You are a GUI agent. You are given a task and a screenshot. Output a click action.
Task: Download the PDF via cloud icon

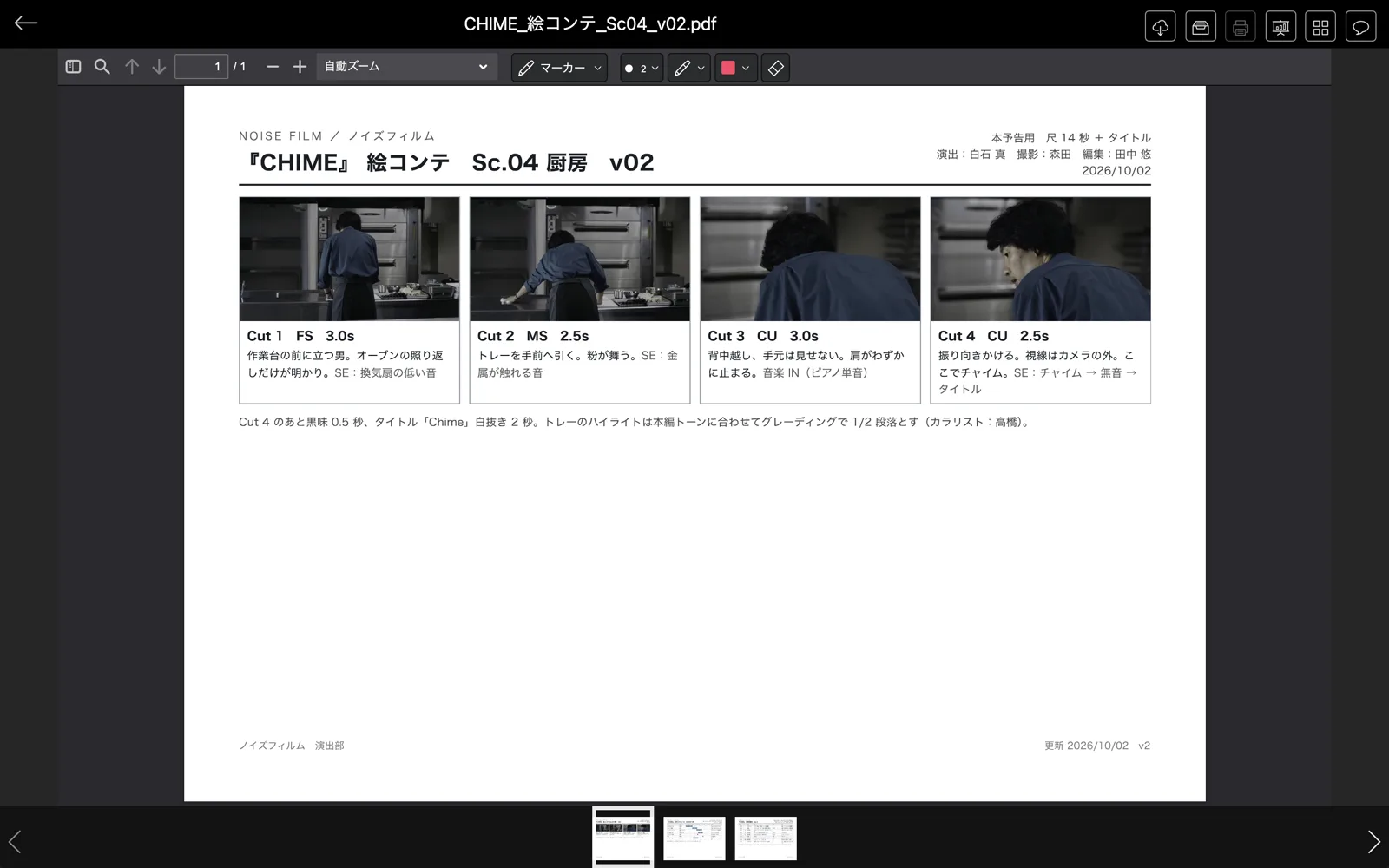1160,27
